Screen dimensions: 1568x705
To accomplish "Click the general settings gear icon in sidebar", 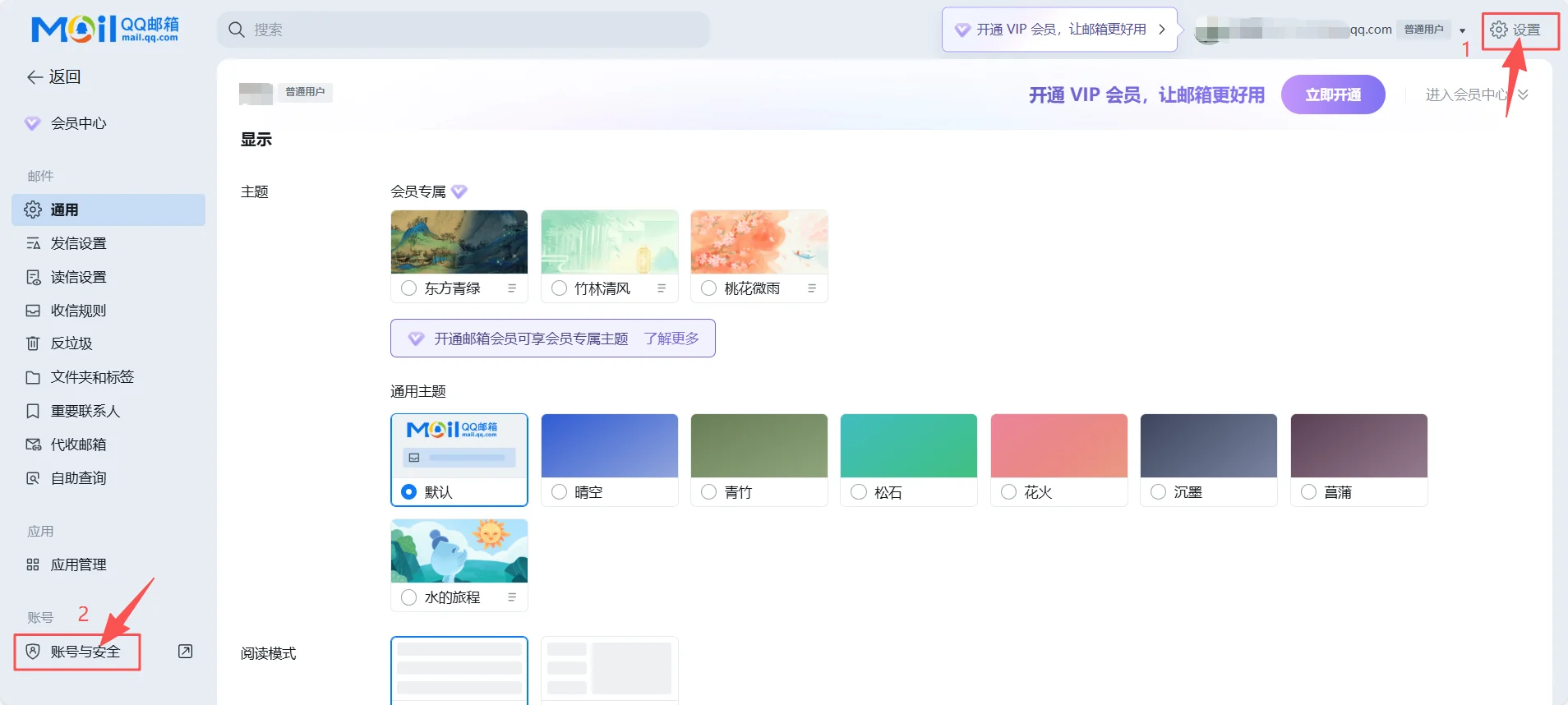I will pyautogui.click(x=33, y=210).
